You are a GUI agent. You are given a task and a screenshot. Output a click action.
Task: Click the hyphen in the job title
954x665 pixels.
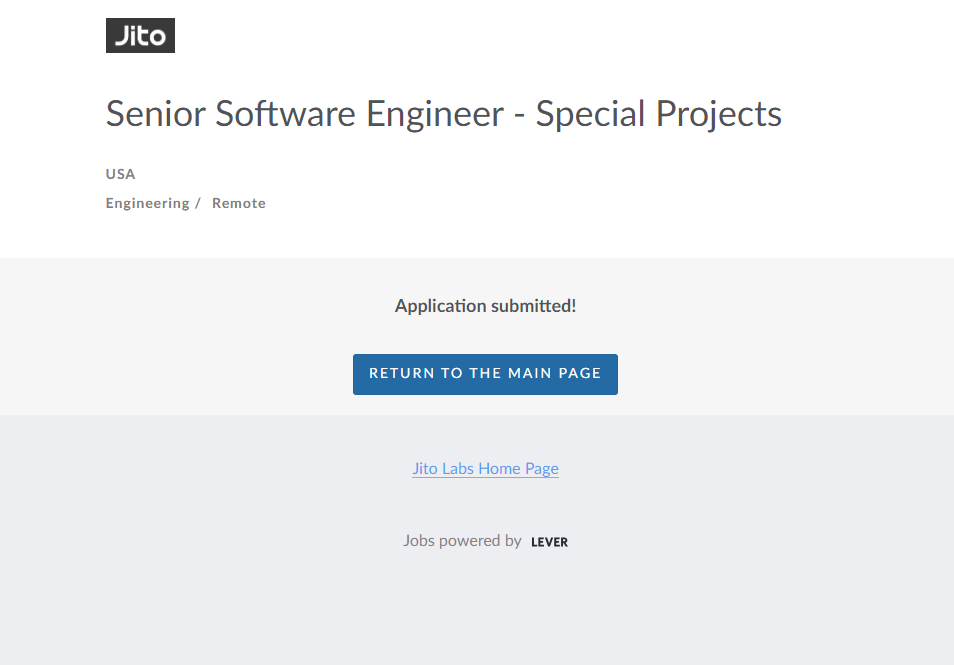[x=519, y=116]
